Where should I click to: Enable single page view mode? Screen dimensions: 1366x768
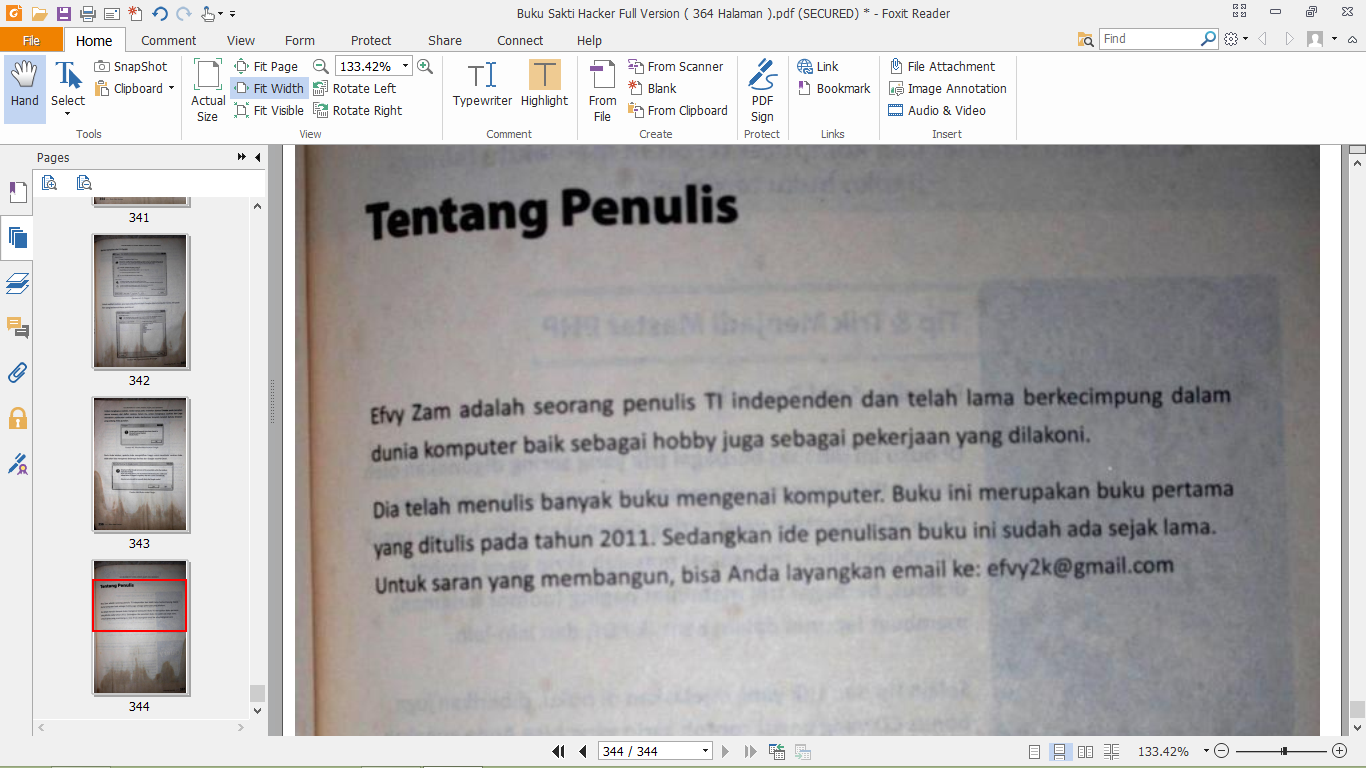[x=1035, y=751]
